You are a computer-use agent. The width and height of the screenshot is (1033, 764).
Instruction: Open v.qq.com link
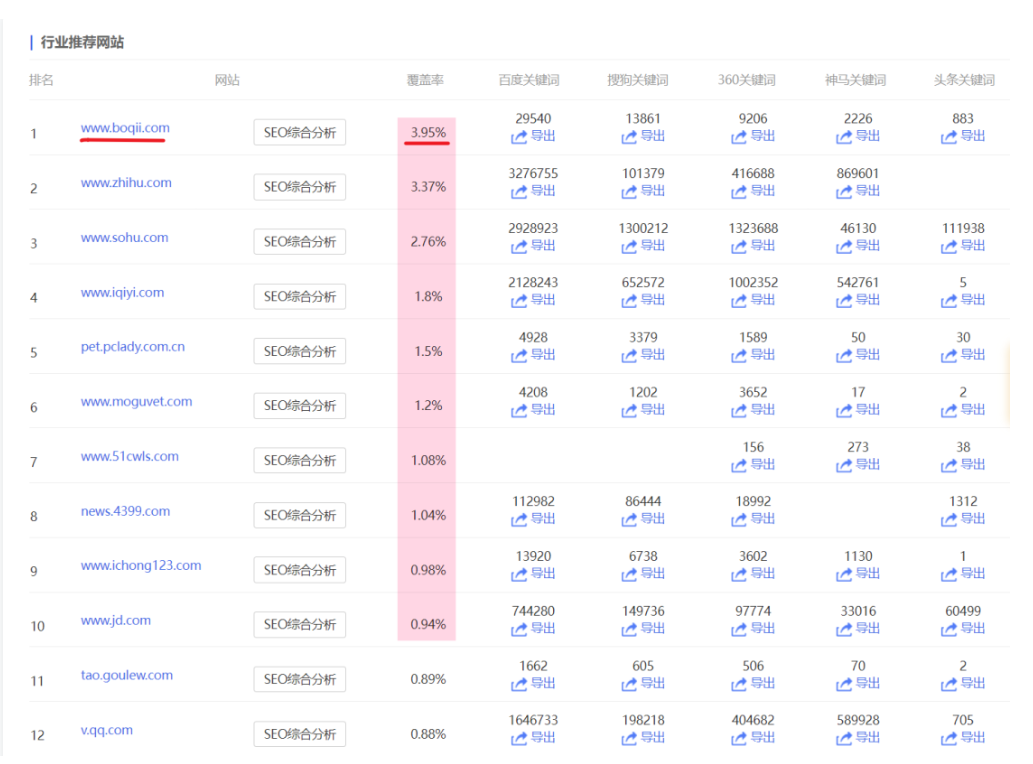(107, 730)
